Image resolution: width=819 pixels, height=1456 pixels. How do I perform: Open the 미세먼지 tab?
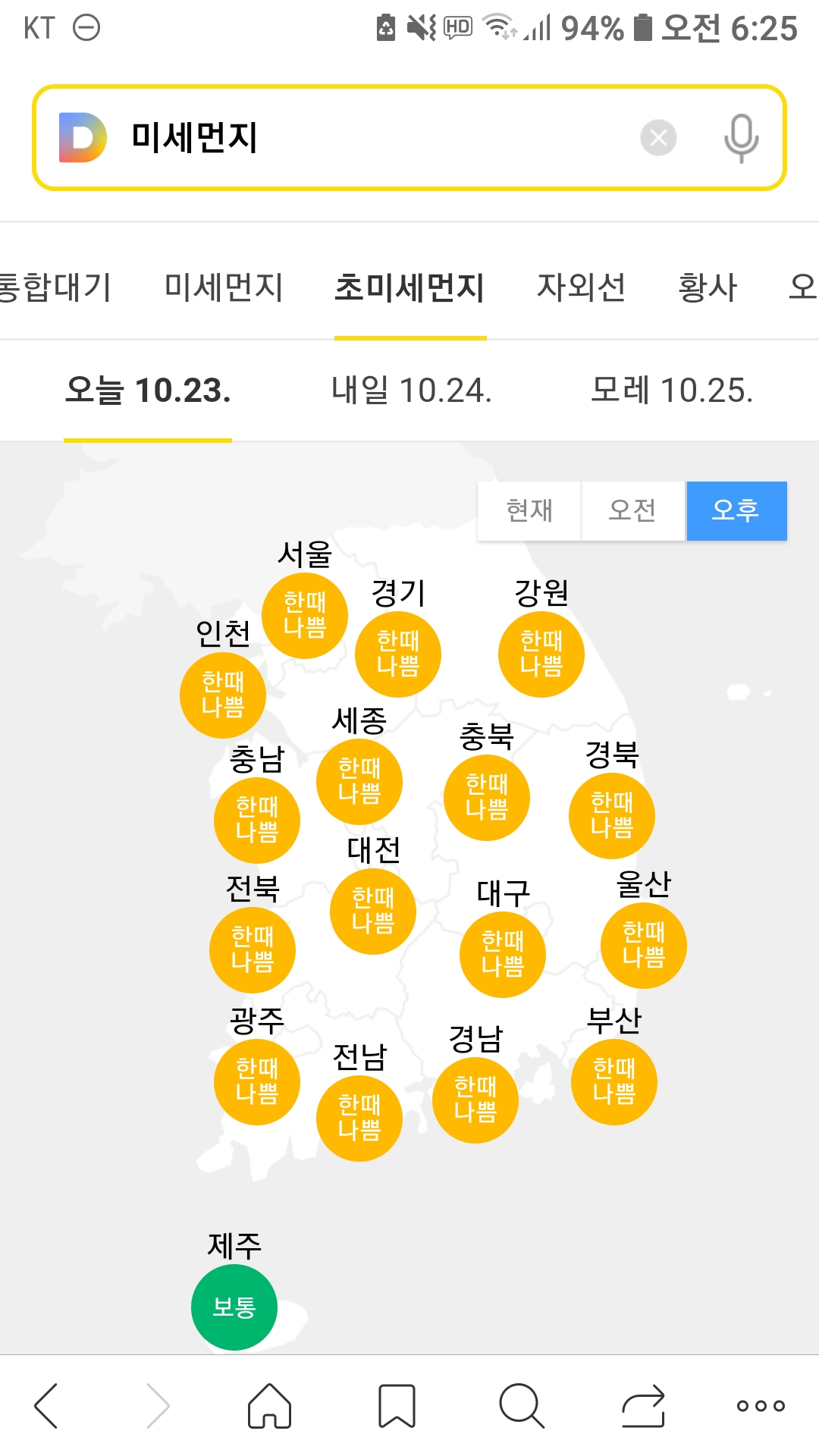click(x=224, y=287)
